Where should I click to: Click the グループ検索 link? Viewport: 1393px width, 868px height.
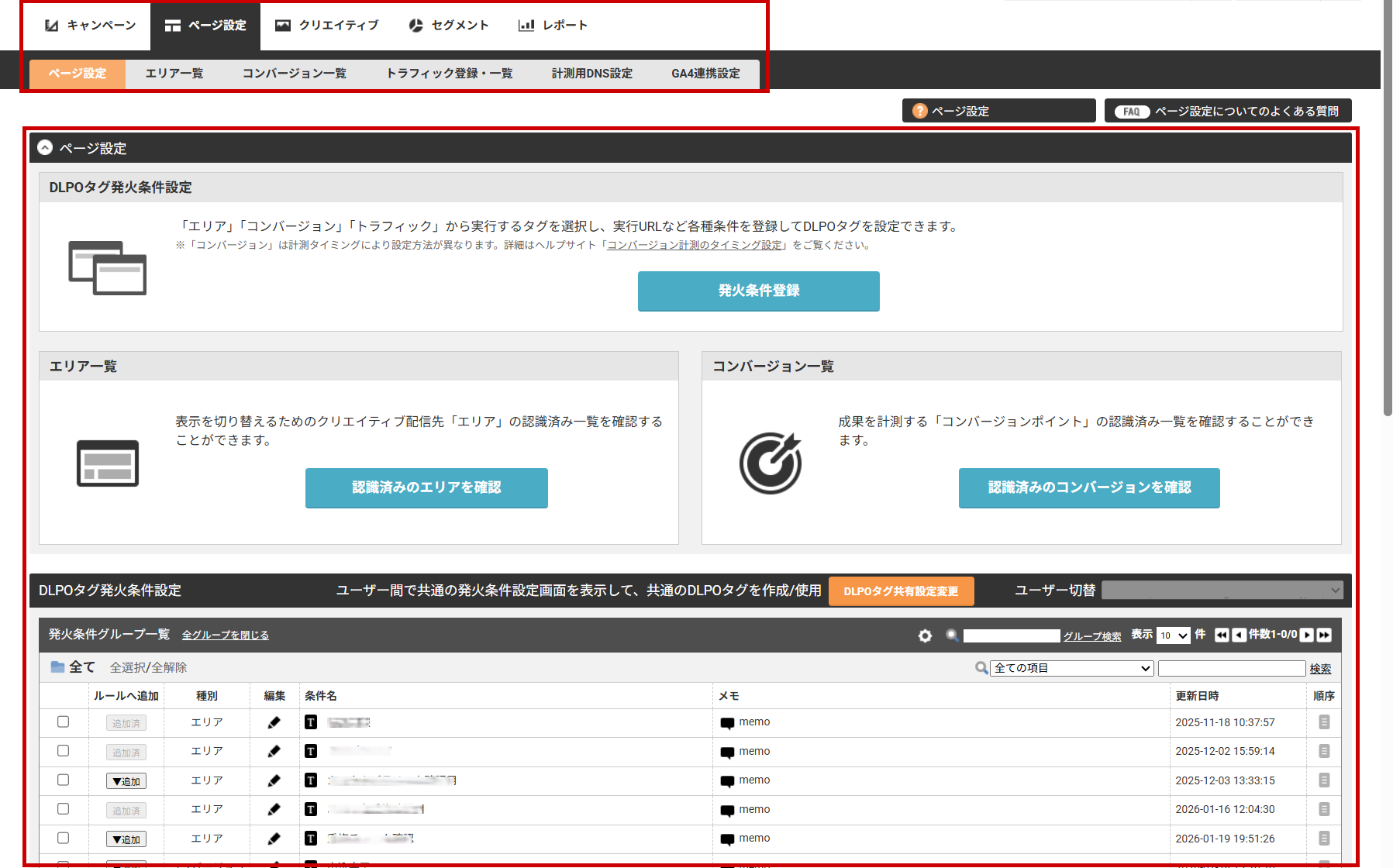(1092, 636)
